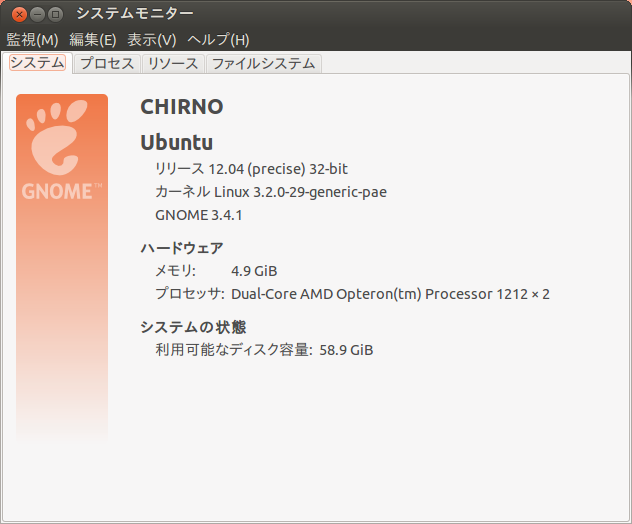Click the AMD Opteron processor text

coord(390,294)
